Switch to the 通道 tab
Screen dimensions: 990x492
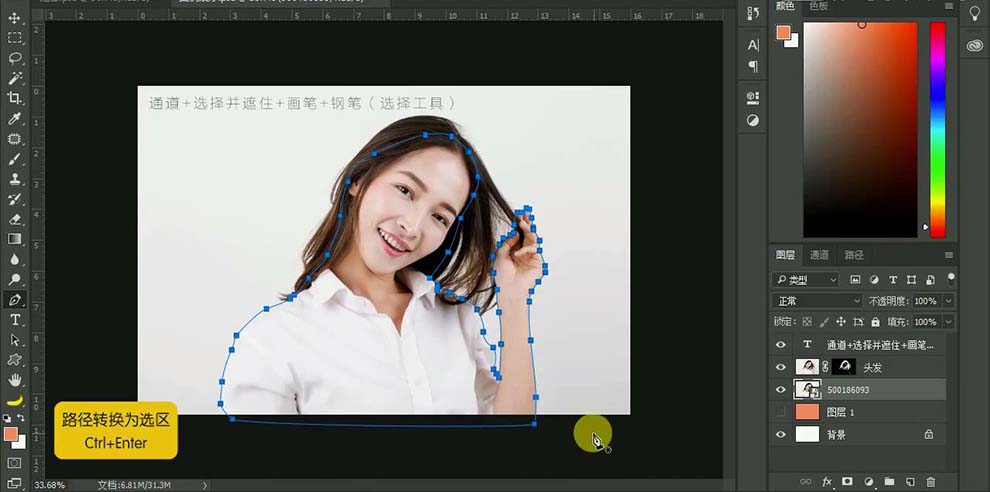(820, 255)
